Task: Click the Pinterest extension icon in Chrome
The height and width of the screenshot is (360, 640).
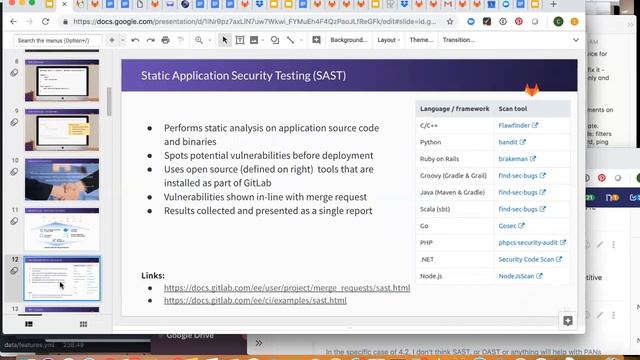Action: coord(518,22)
